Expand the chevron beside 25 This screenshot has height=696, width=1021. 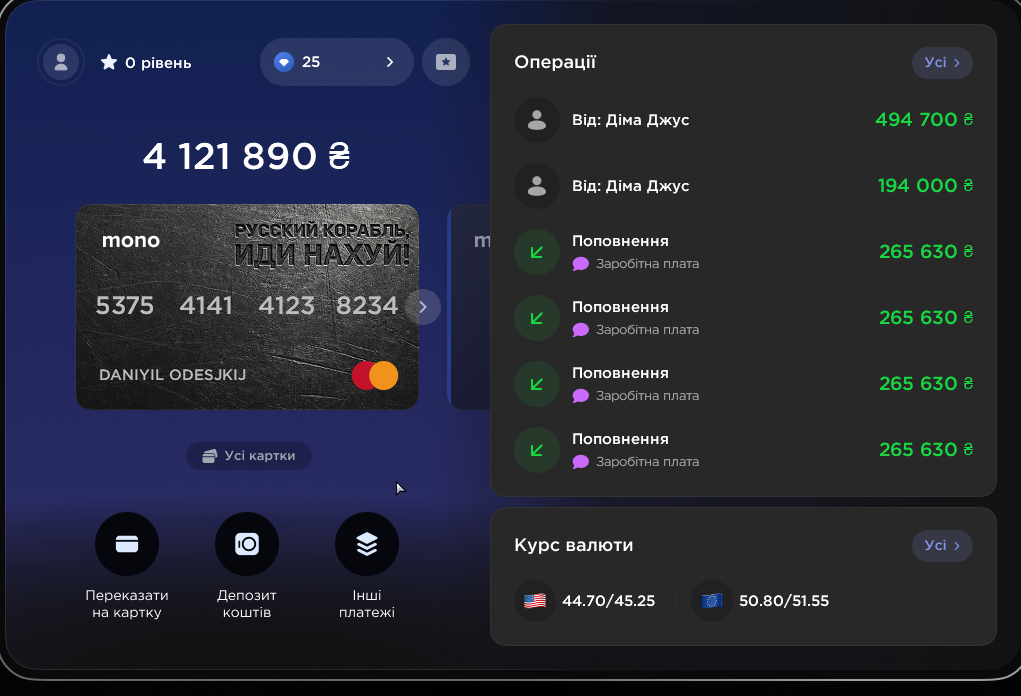[390, 62]
